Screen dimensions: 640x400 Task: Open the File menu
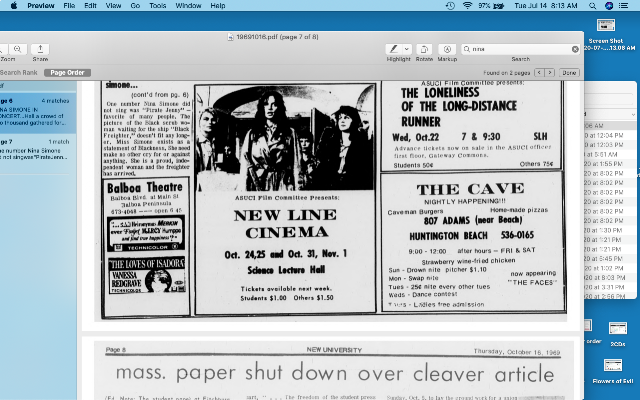pyautogui.click(x=69, y=6)
